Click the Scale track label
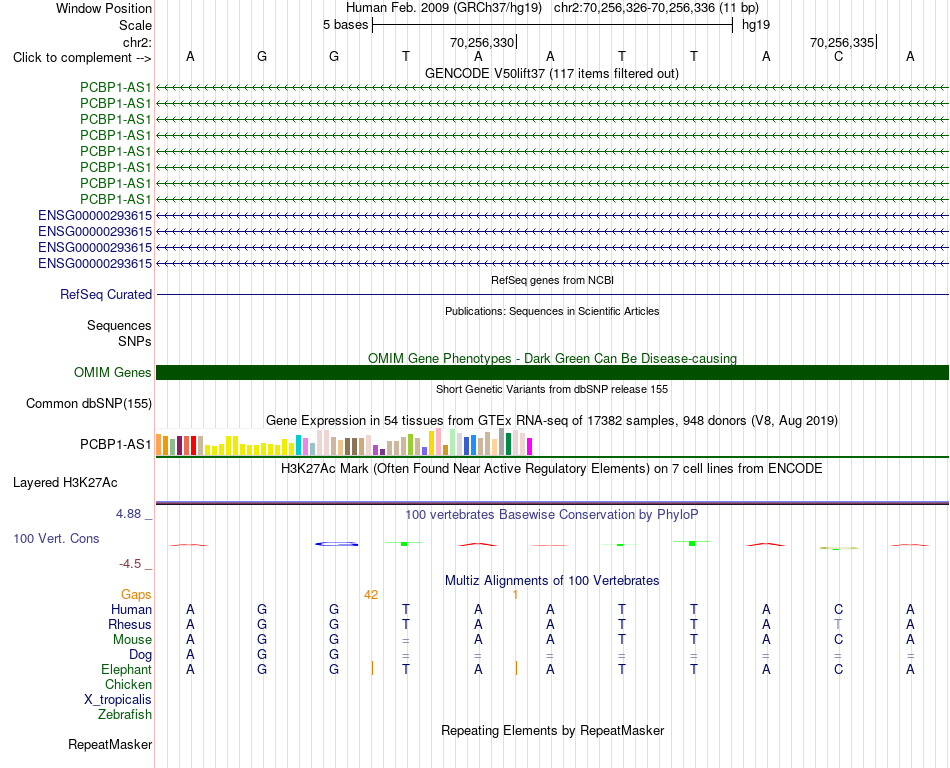950x768 pixels. [x=135, y=25]
